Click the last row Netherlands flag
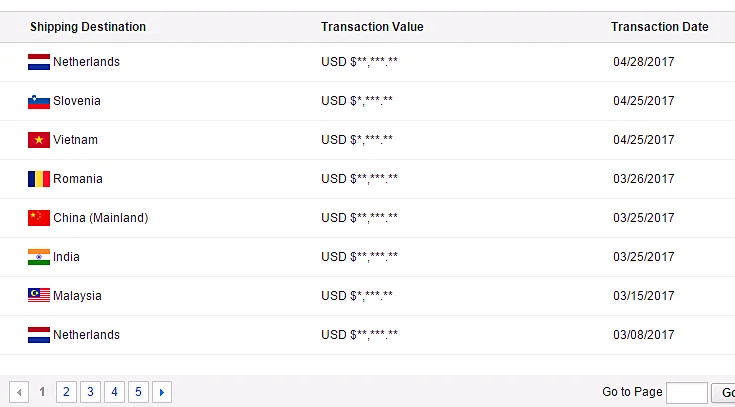The image size is (735, 407). click(x=39, y=335)
